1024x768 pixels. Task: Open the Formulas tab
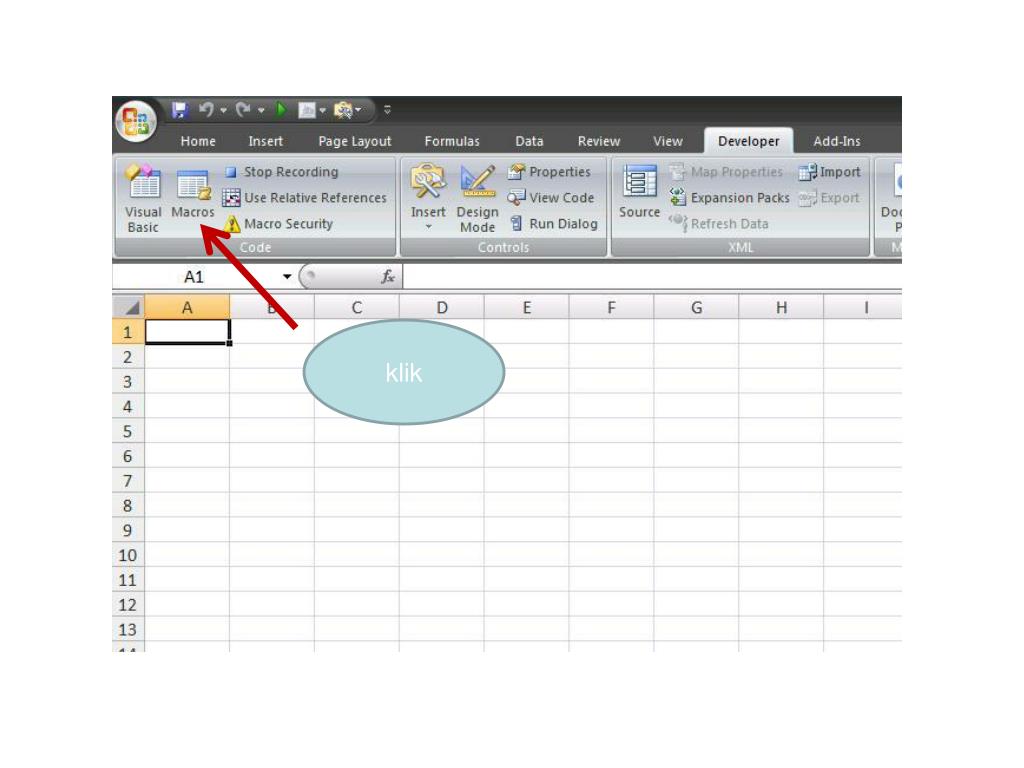pyautogui.click(x=452, y=141)
